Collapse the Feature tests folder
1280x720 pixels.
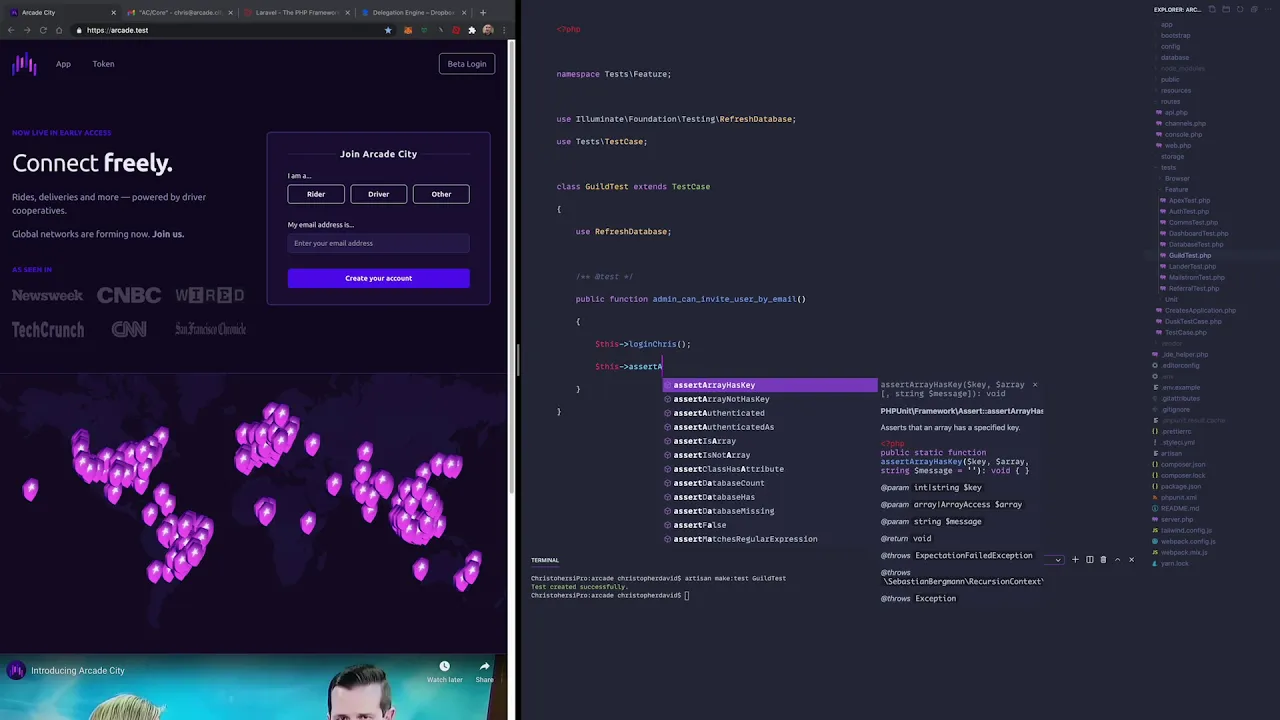coord(1176,189)
